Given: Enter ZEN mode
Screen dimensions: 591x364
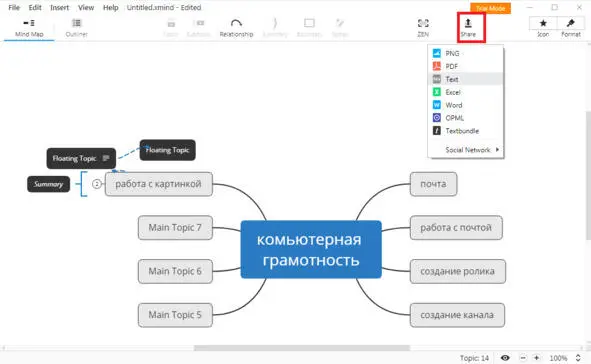Looking at the screenshot, I should point(423,28).
